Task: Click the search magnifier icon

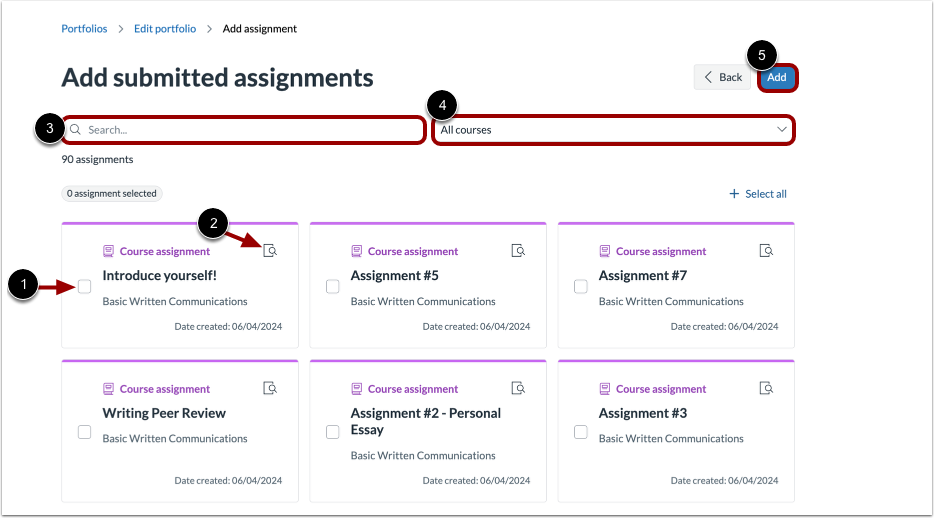Action: [76, 129]
